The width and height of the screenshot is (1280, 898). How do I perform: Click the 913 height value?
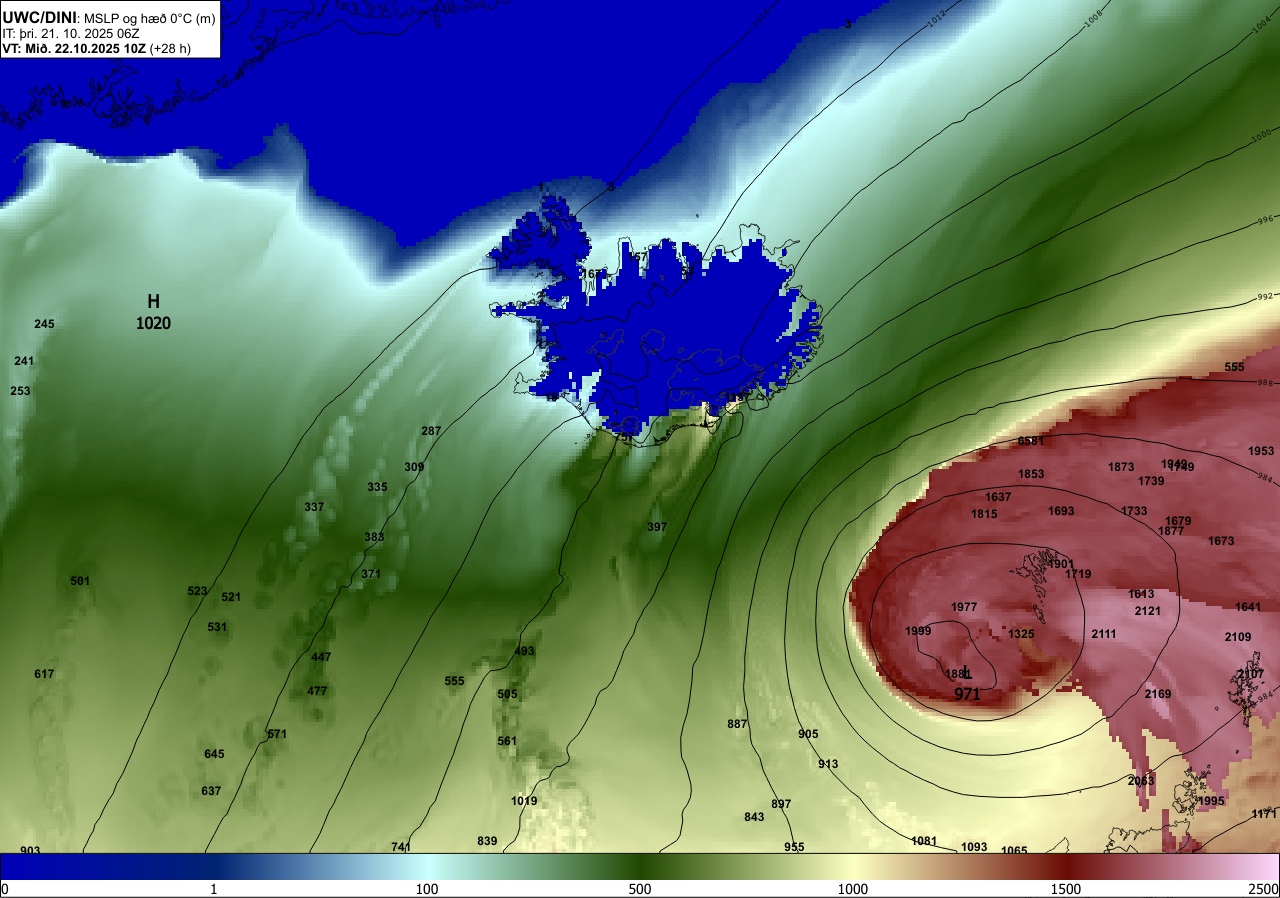pos(828,764)
